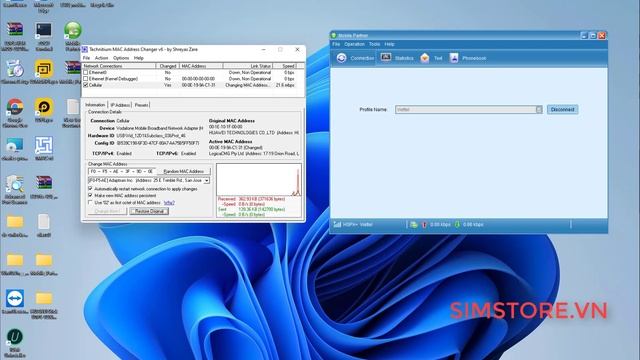Open the Tools menu in Mobile Partner
Screen dimensions: 640x360
click(374, 44)
